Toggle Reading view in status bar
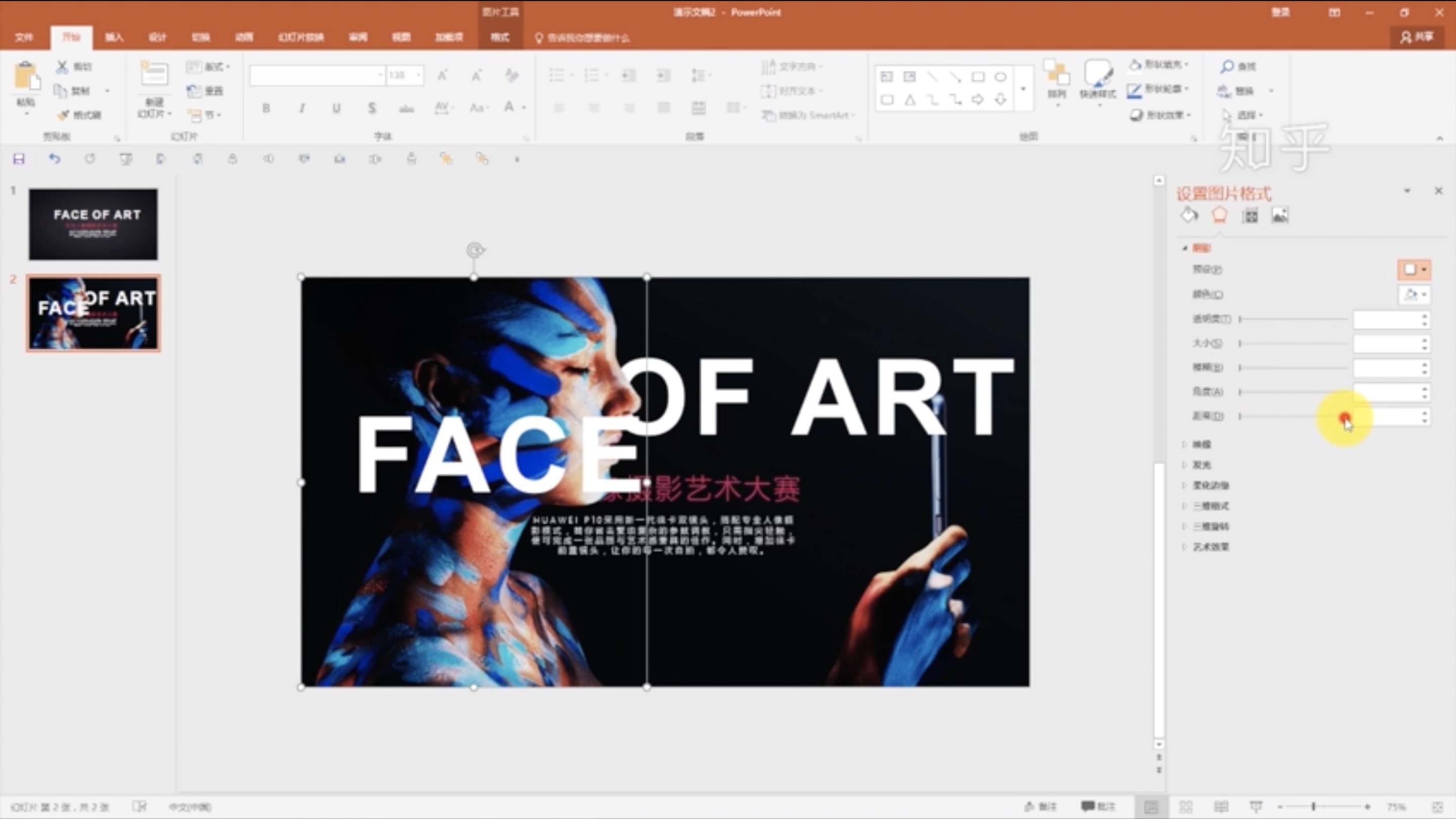Viewport: 1456px width, 819px height. (1221, 806)
